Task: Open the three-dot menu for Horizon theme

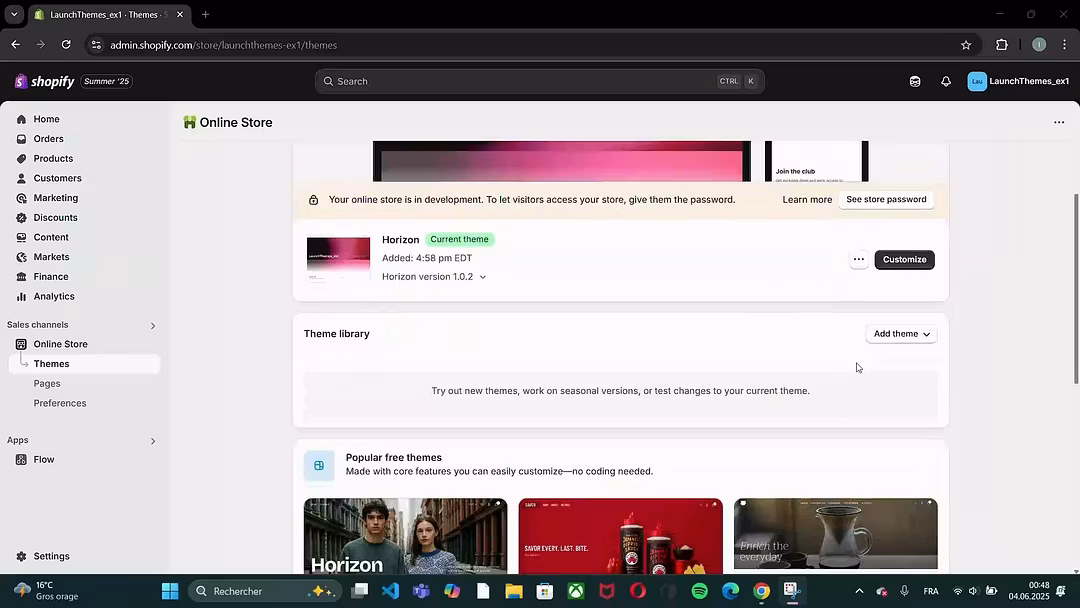Action: (x=858, y=259)
